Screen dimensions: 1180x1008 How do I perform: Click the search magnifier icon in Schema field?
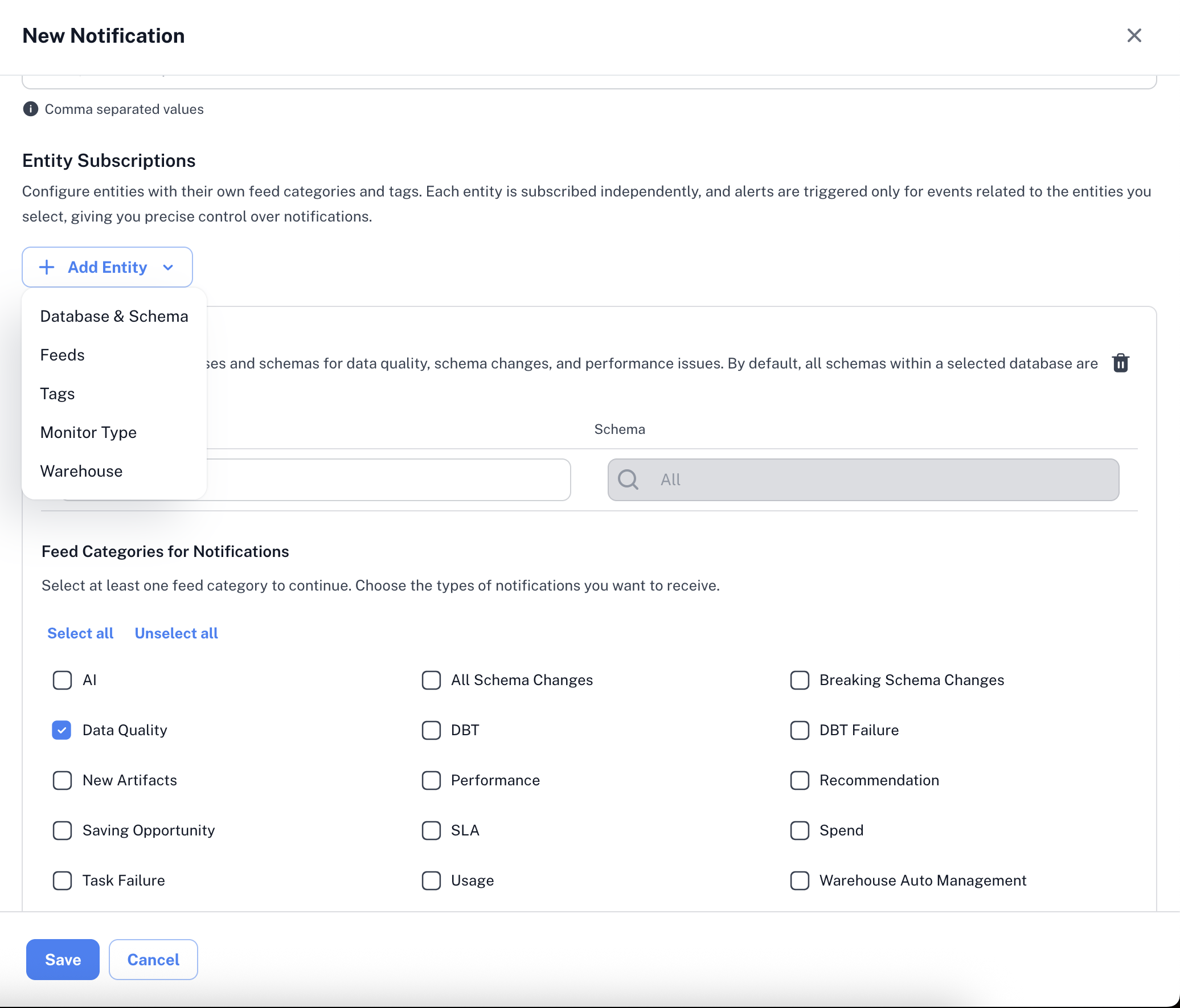[628, 480]
